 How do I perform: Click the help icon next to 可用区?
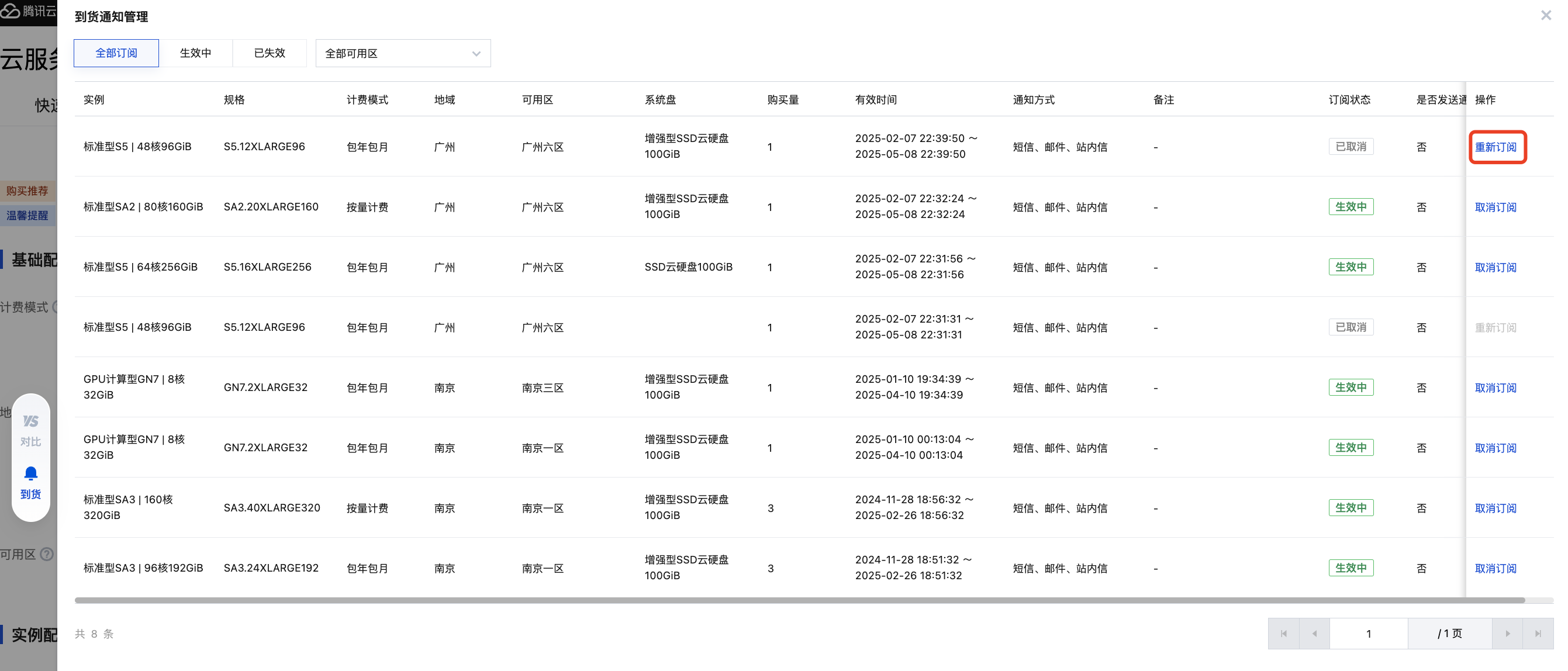click(47, 554)
